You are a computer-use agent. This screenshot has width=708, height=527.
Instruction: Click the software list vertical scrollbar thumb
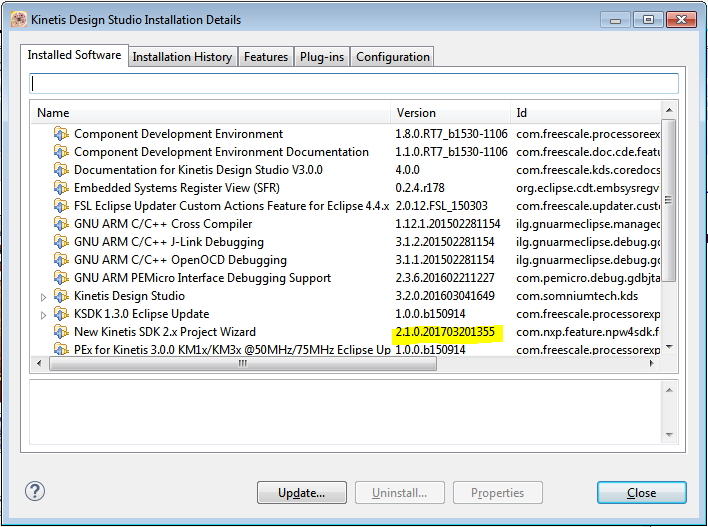click(669, 200)
